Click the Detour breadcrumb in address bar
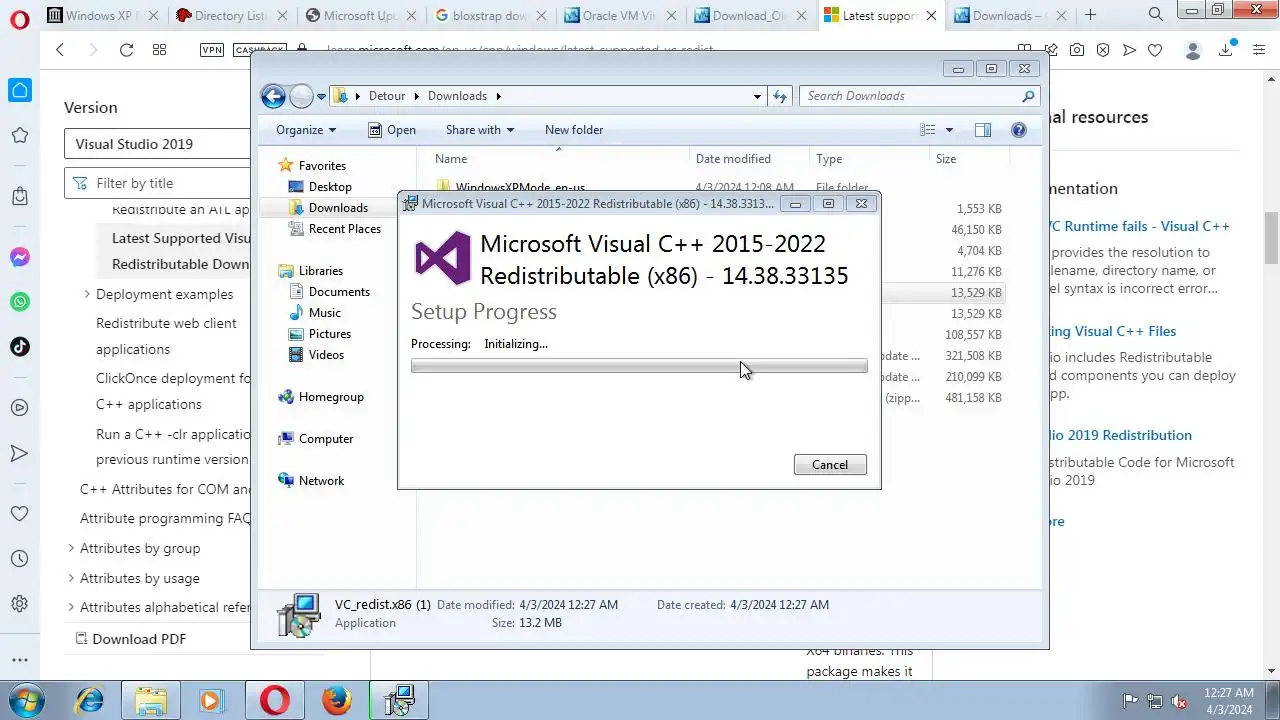The height and width of the screenshot is (720, 1280). 387,96
